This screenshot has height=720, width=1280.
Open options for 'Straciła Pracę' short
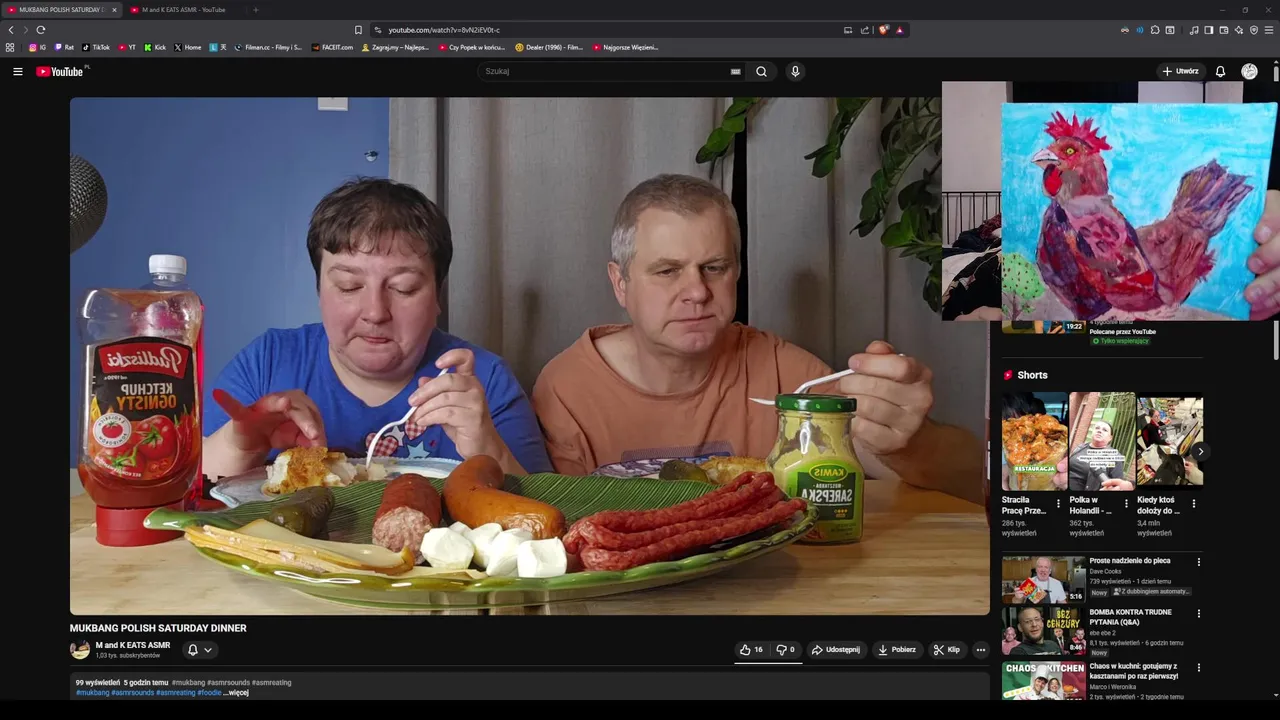[1058, 504]
